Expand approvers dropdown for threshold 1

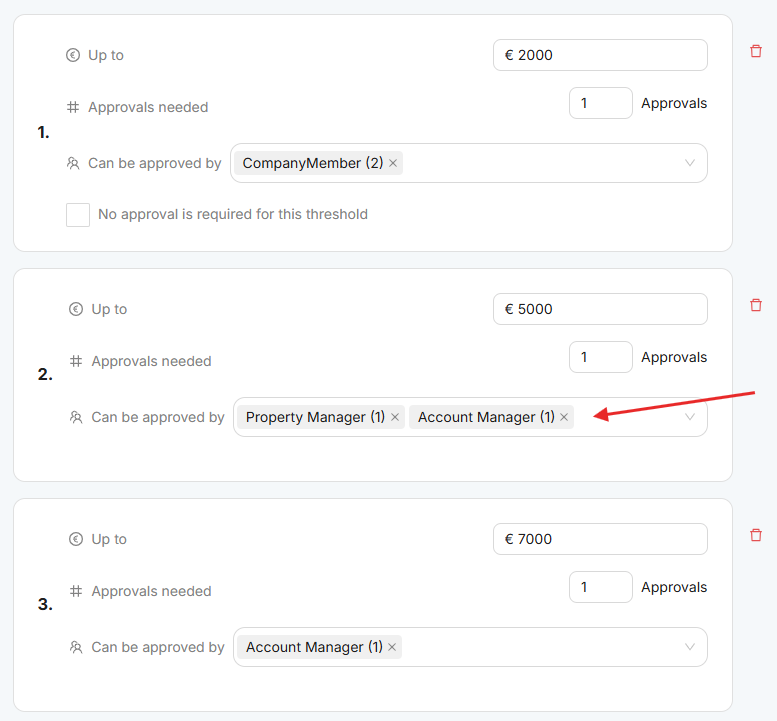point(690,163)
